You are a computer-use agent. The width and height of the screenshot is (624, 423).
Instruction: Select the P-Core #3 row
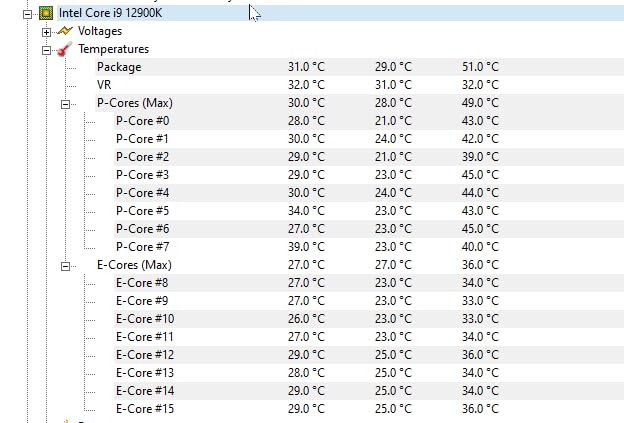point(369,175)
